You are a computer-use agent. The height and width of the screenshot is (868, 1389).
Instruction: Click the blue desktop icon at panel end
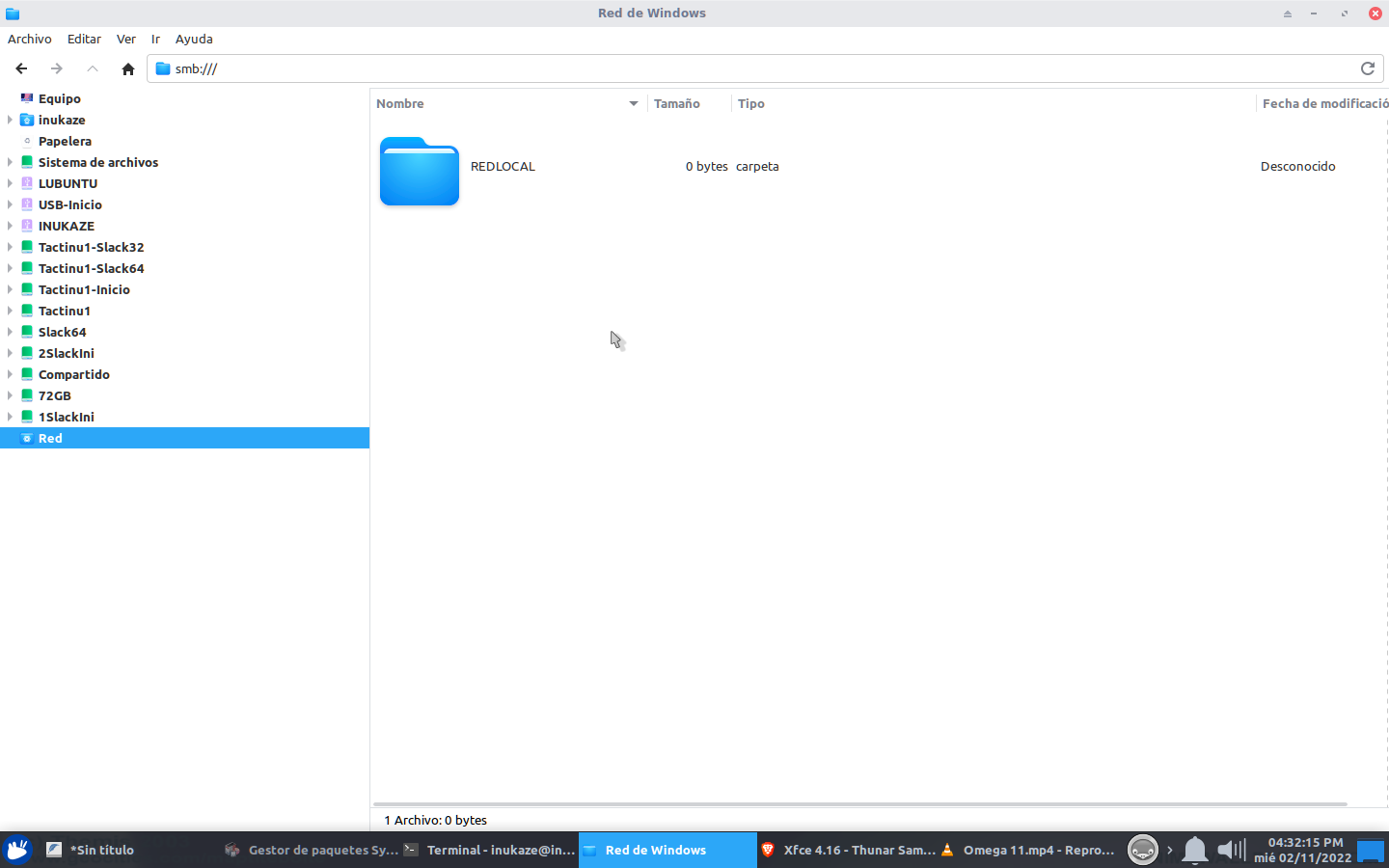tap(1371, 850)
